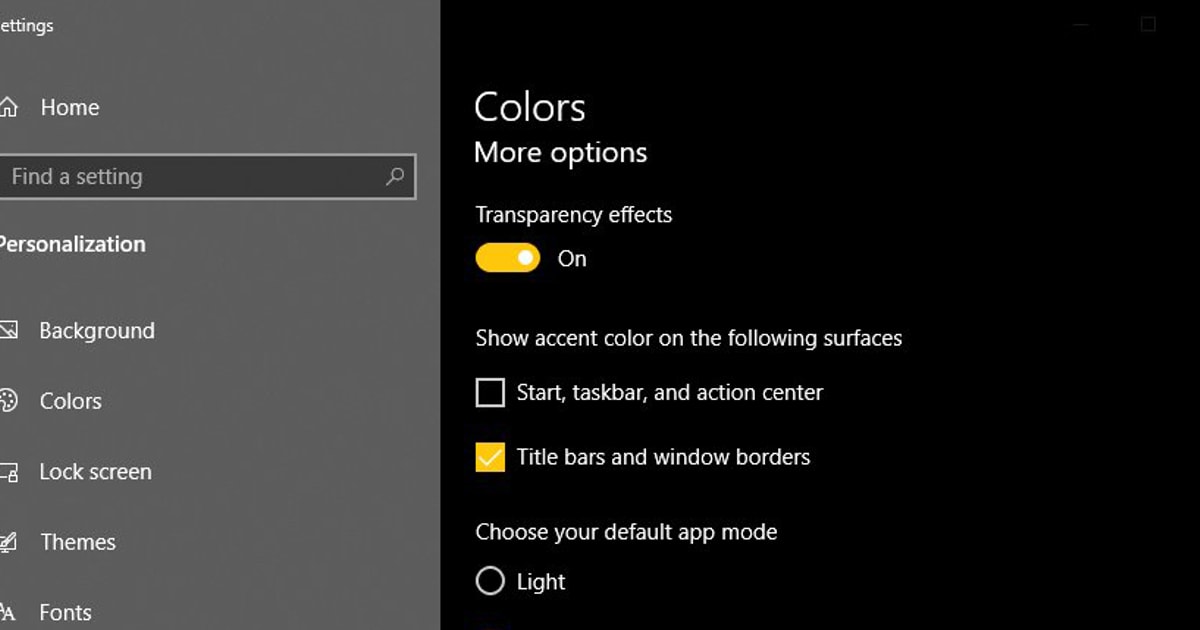Screen dimensions: 1200x630
Task: Select the Light app mode
Action: 490,581
